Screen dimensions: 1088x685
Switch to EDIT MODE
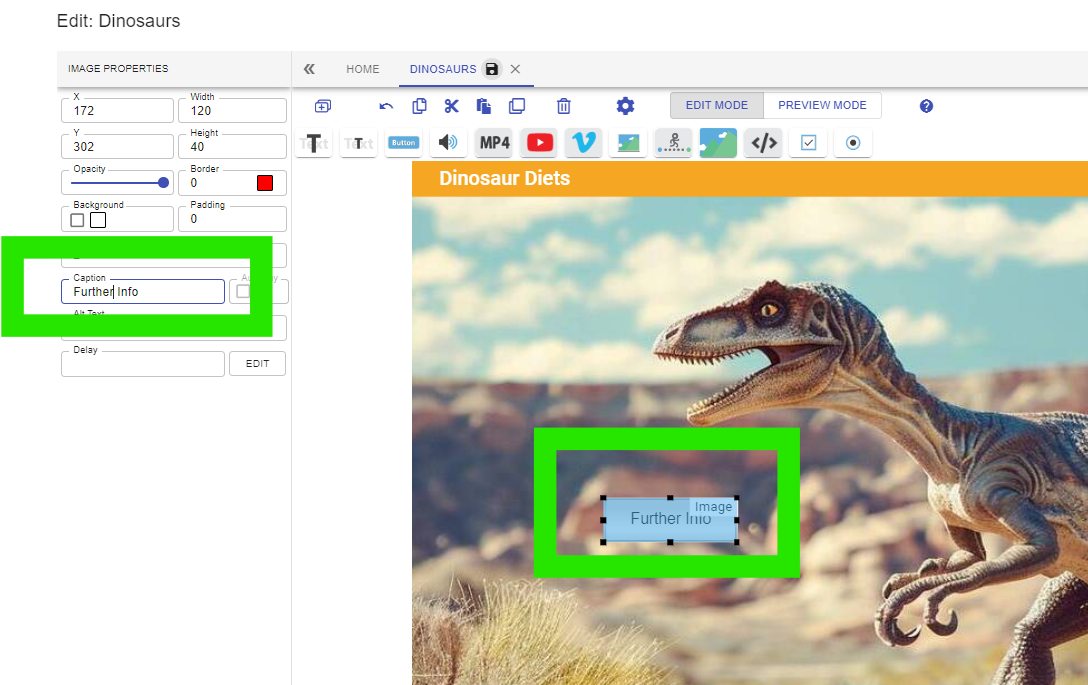click(717, 105)
